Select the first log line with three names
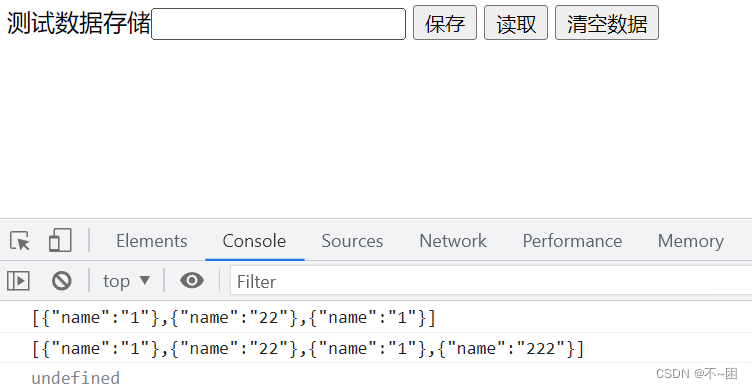This screenshot has width=752, height=389. coord(234,318)
